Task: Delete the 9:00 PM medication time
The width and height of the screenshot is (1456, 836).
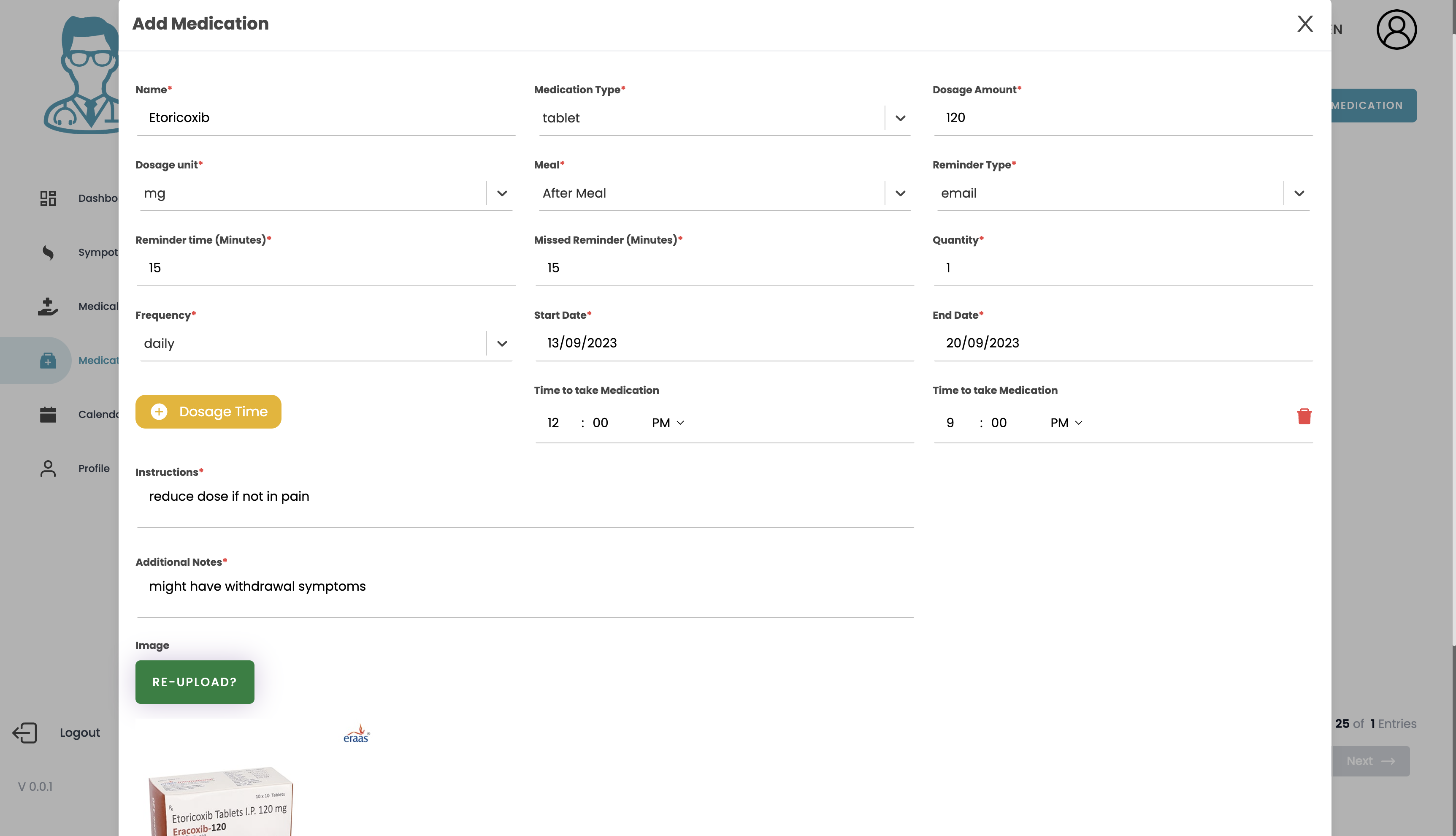Action: coord(1304,416)
